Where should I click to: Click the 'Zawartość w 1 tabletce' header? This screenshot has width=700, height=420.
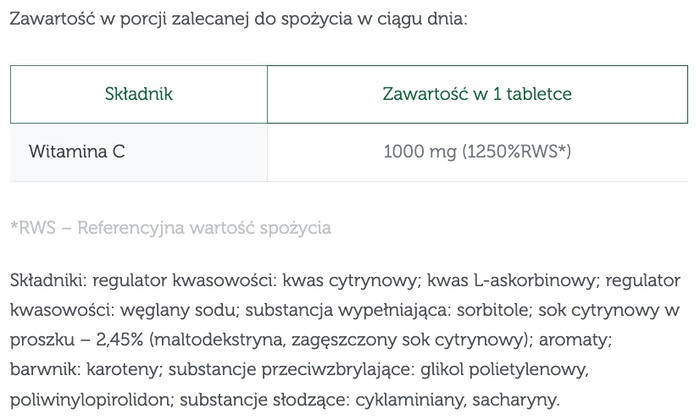click(477, 94)
